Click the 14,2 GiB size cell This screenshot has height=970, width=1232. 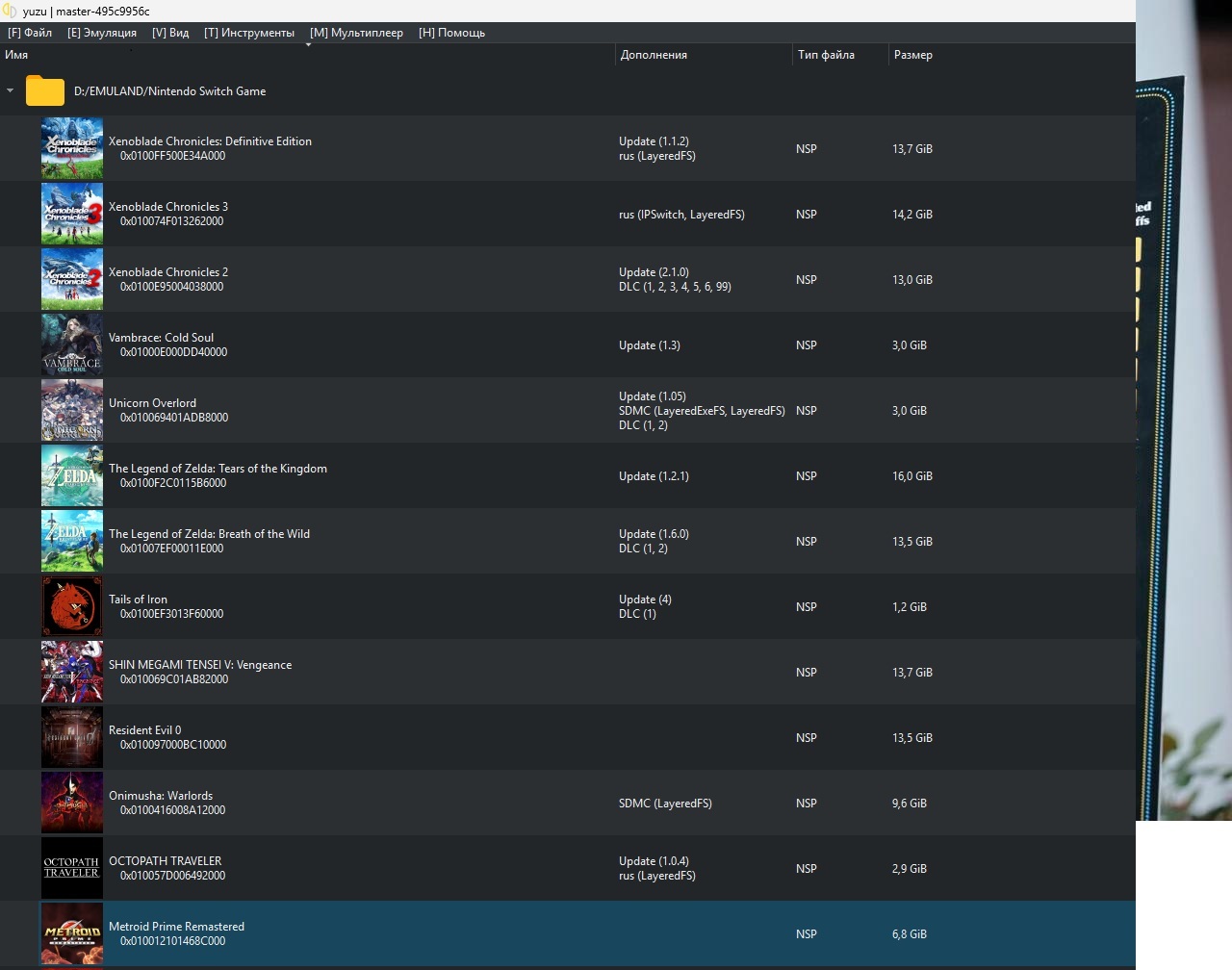[x=912, y=215]
